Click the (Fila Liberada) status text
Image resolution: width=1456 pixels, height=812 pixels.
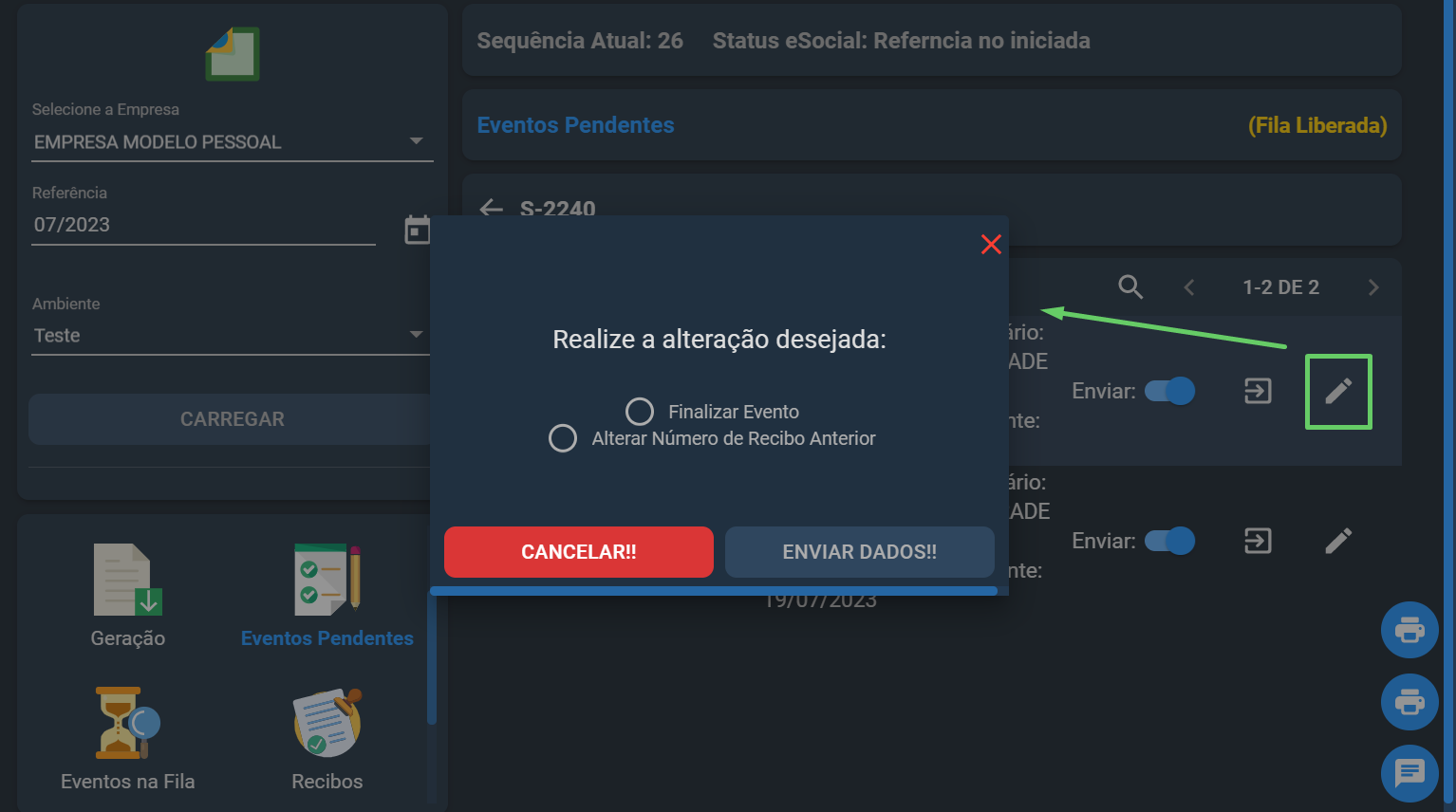point(1317,125)
